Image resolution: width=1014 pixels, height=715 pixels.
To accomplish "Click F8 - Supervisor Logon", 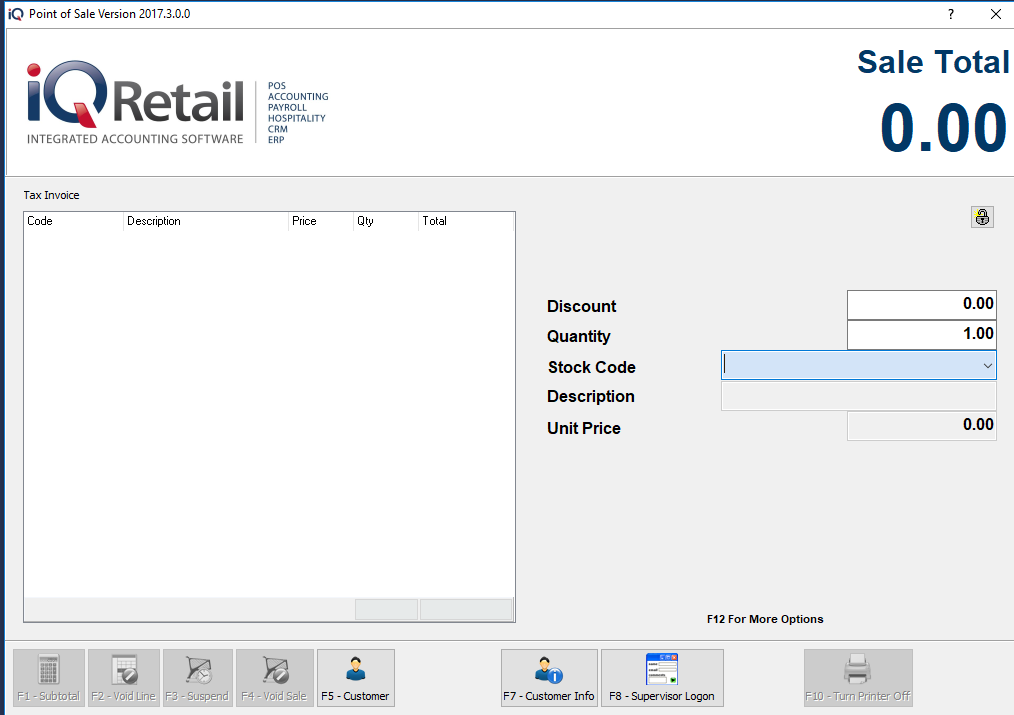I will (661, 678).
